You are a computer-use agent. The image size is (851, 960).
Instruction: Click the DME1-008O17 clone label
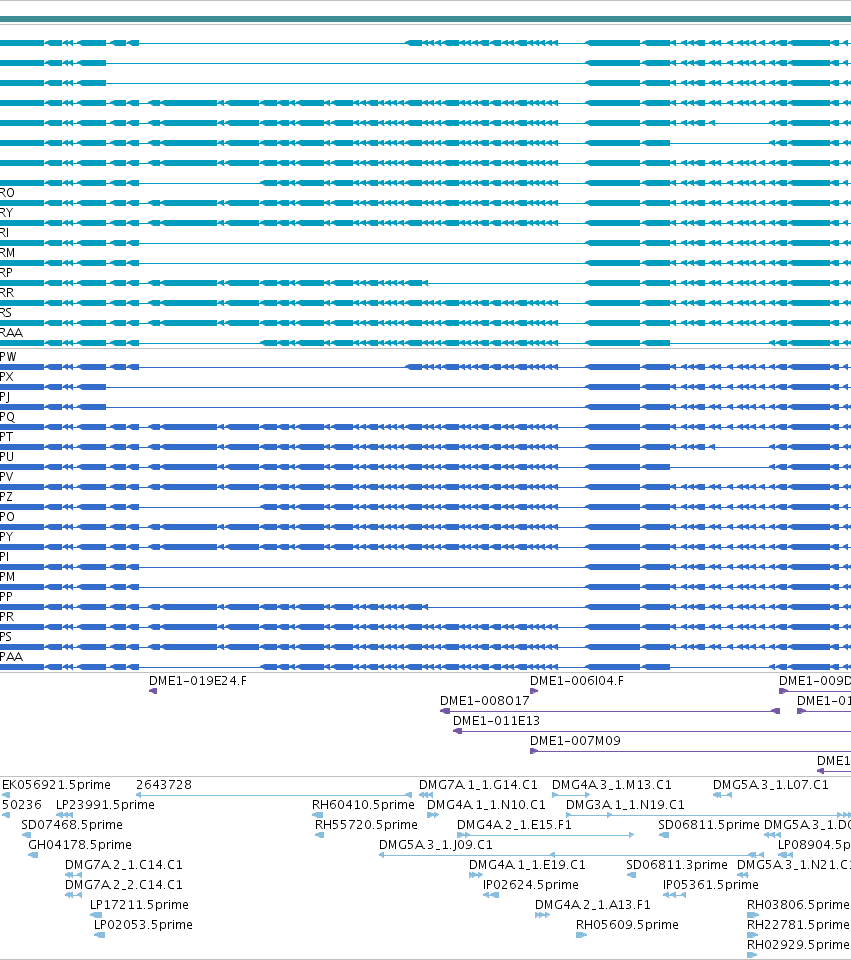[484, 701]
